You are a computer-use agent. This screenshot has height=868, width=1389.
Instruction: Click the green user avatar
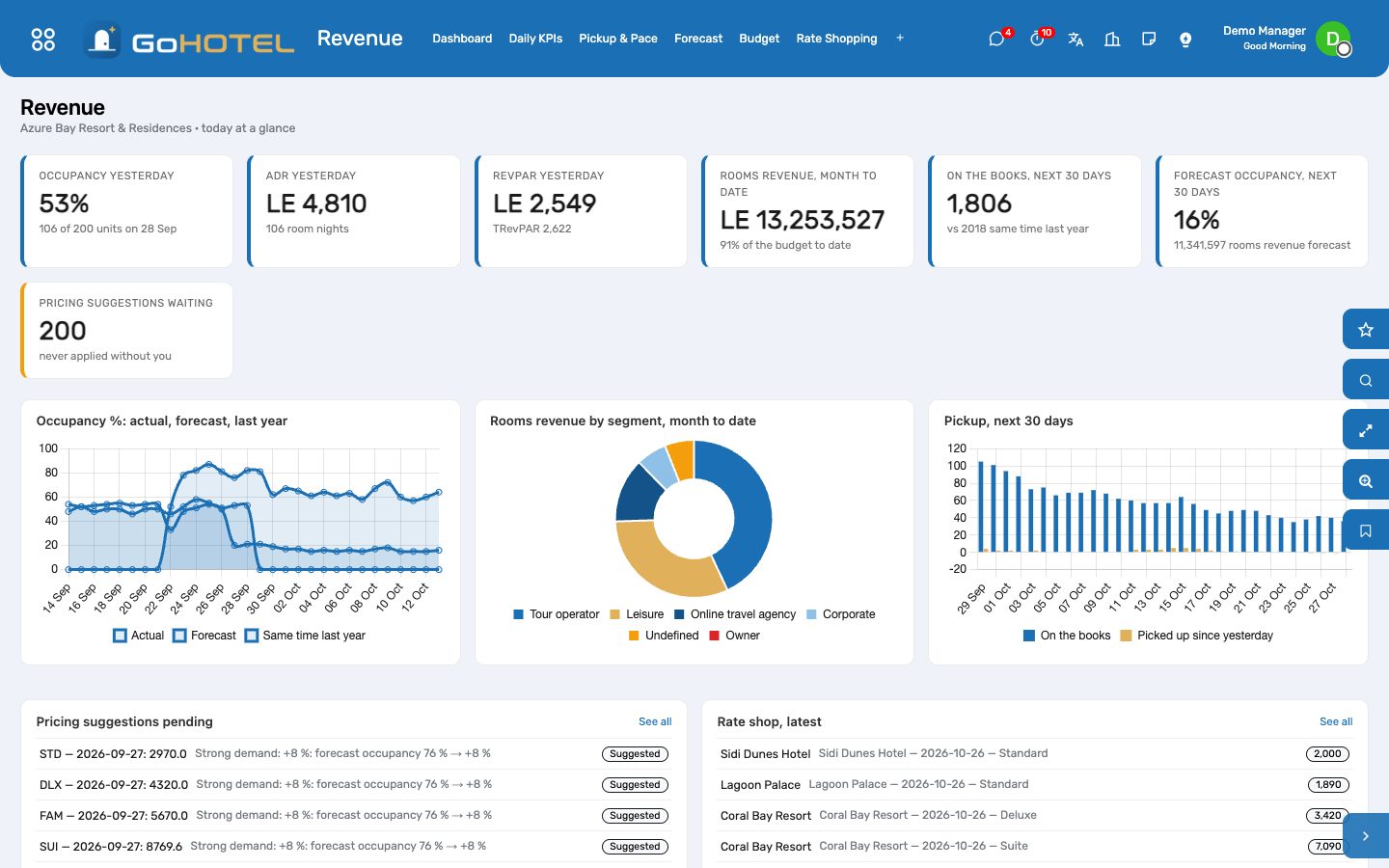click(x=1333, y=39)
